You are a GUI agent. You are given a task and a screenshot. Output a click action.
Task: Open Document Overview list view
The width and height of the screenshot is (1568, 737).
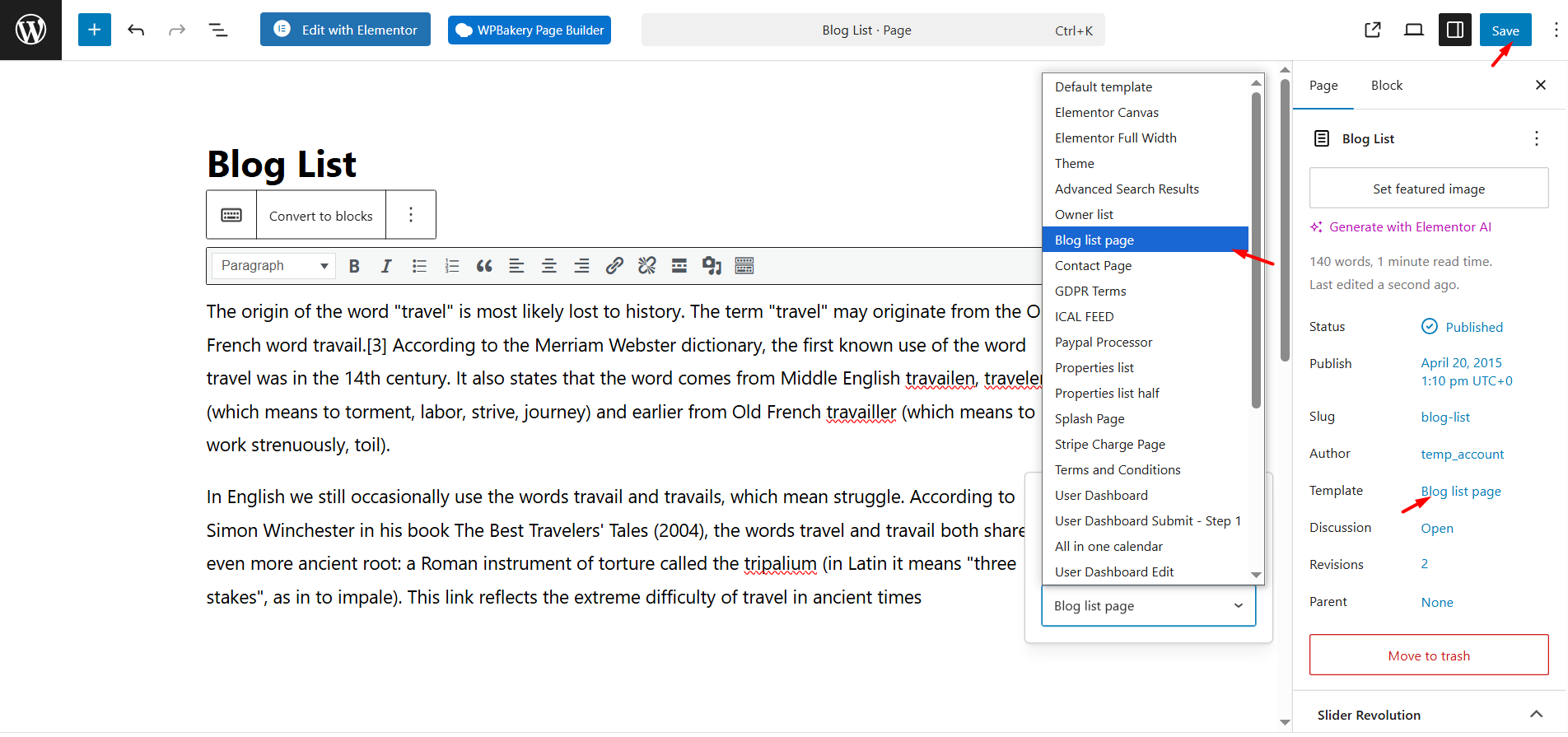(217, 30)
